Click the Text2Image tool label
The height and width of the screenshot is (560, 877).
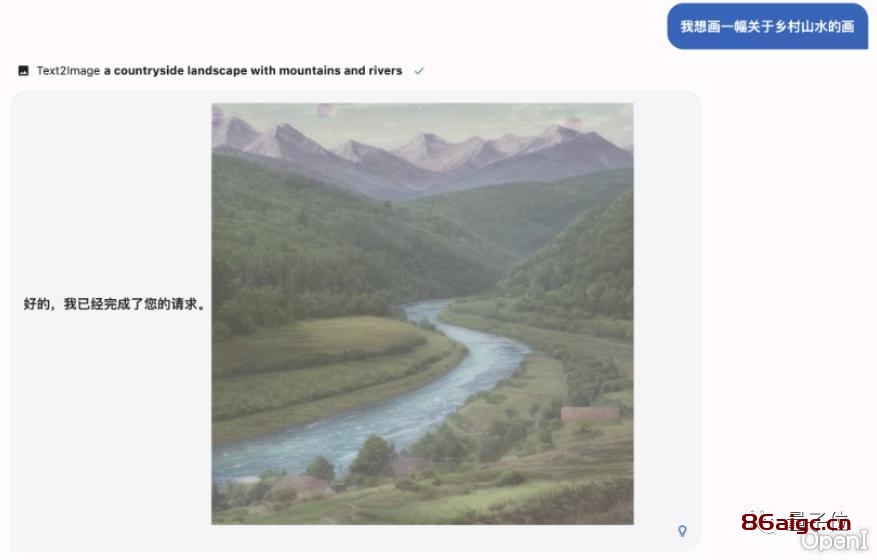[x=68, y=70]
